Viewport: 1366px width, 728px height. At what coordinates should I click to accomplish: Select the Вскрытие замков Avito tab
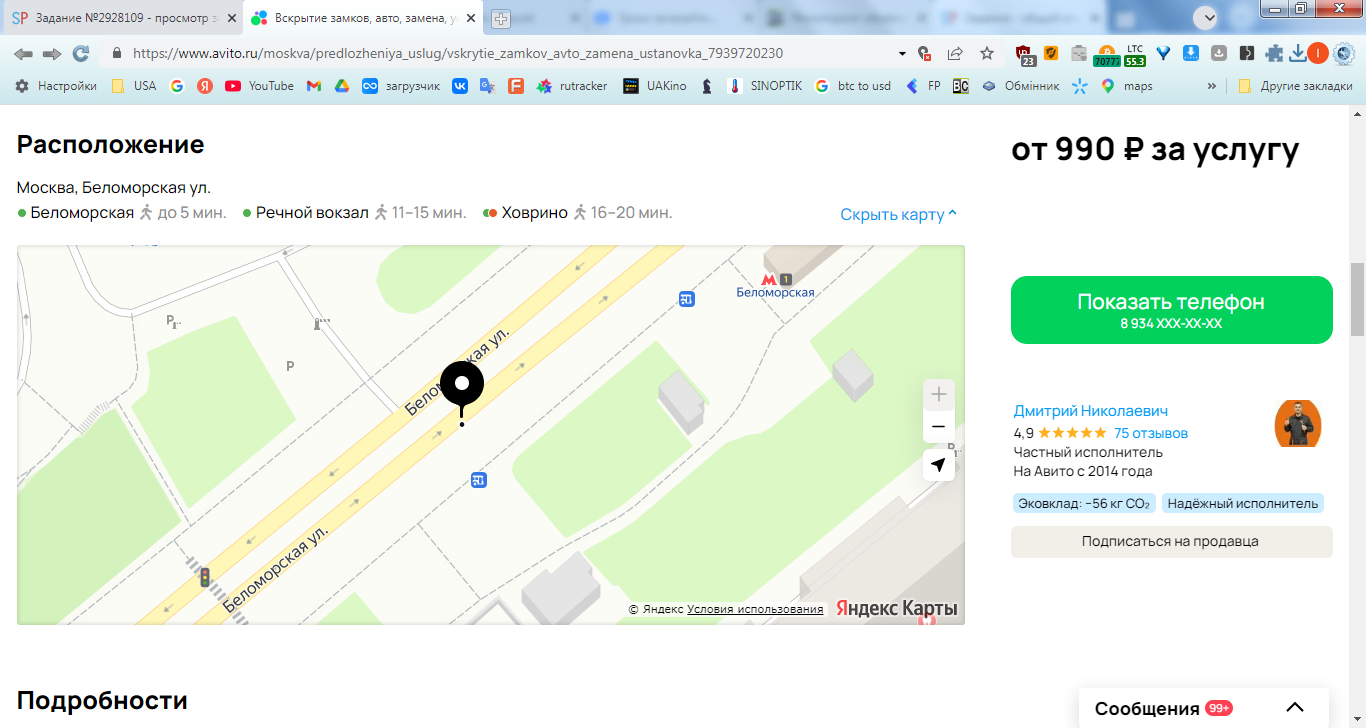click(x=365, y=18)
